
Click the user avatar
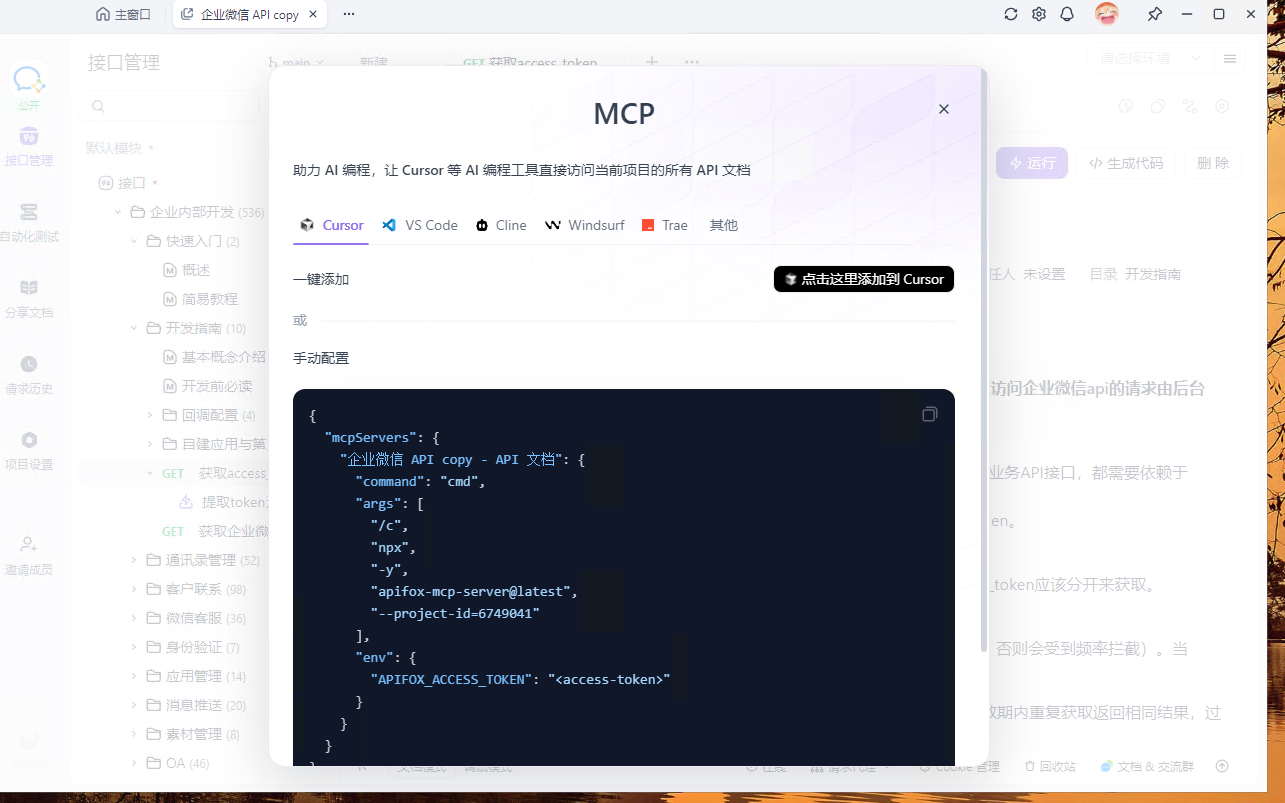(x=1106, y=14)
